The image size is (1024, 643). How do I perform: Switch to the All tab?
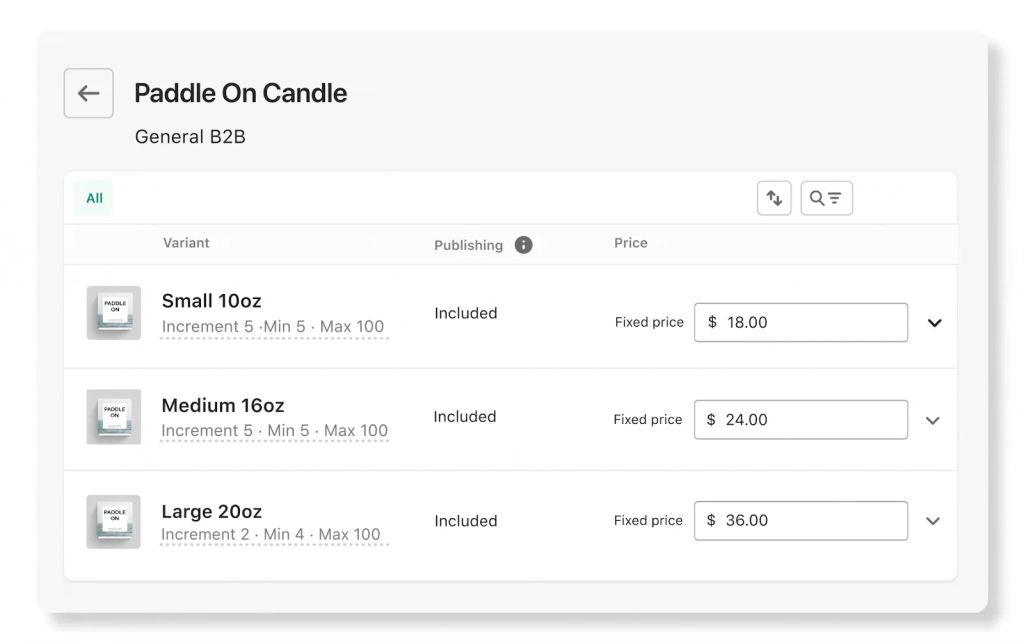92,197
